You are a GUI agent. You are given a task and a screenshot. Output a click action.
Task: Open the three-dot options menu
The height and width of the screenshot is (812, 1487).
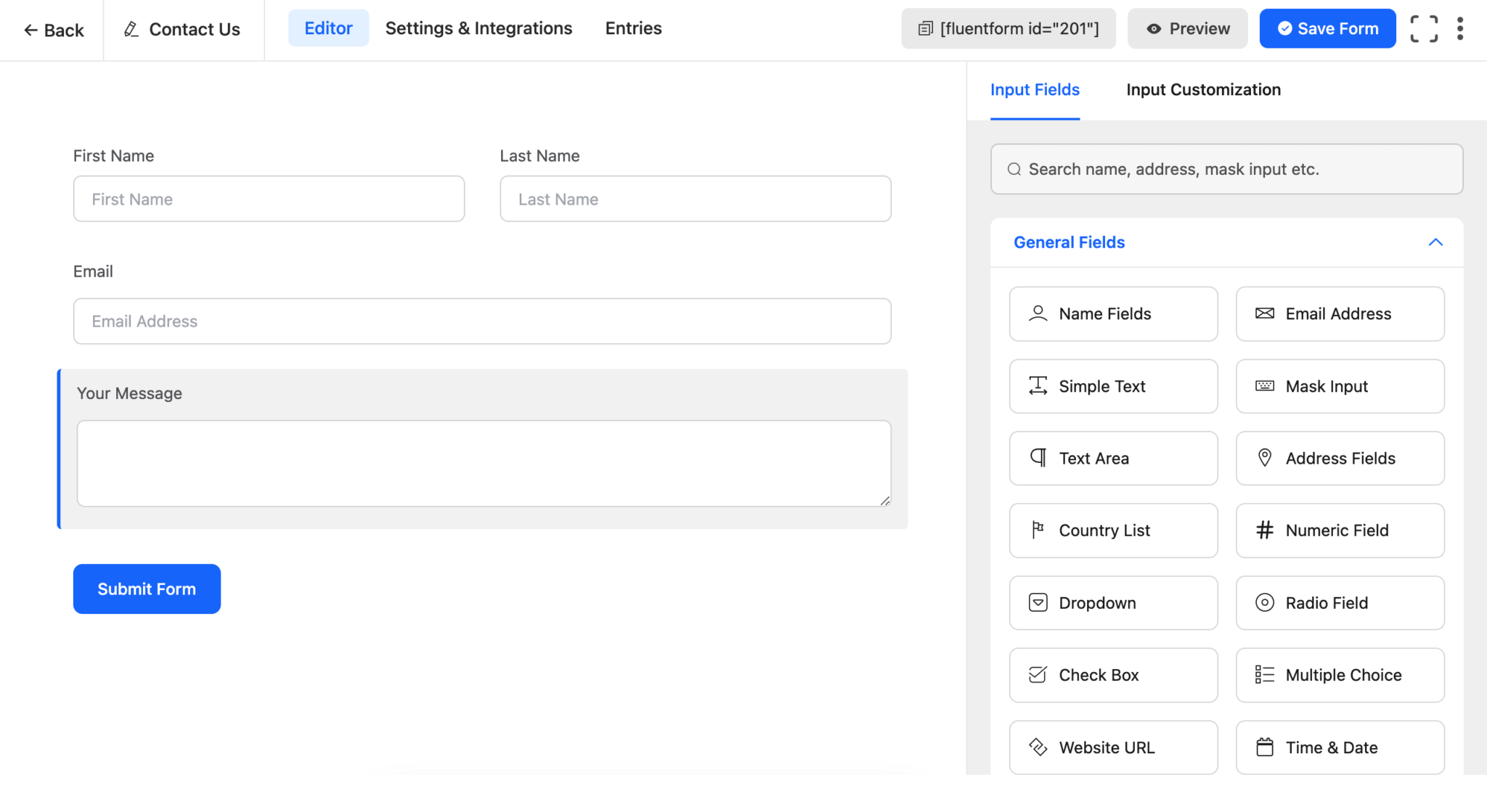tap(1461, 28)
